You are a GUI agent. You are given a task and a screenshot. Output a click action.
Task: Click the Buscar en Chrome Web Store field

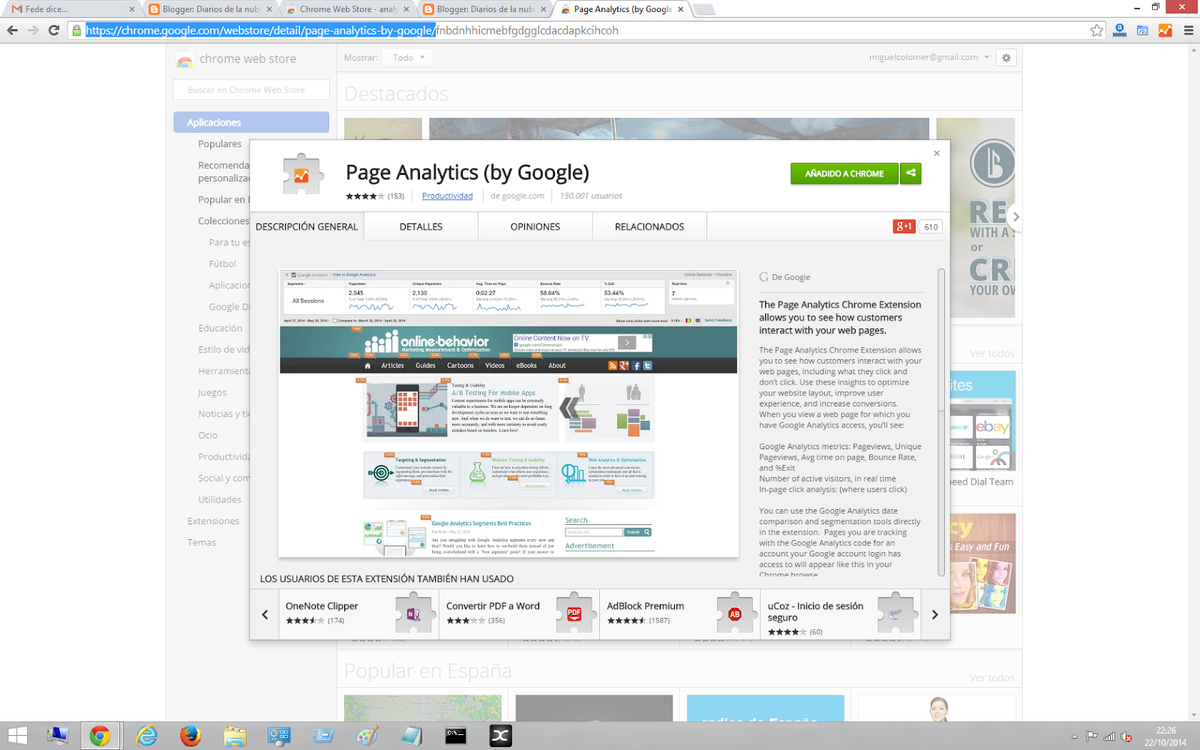[251, 90]
